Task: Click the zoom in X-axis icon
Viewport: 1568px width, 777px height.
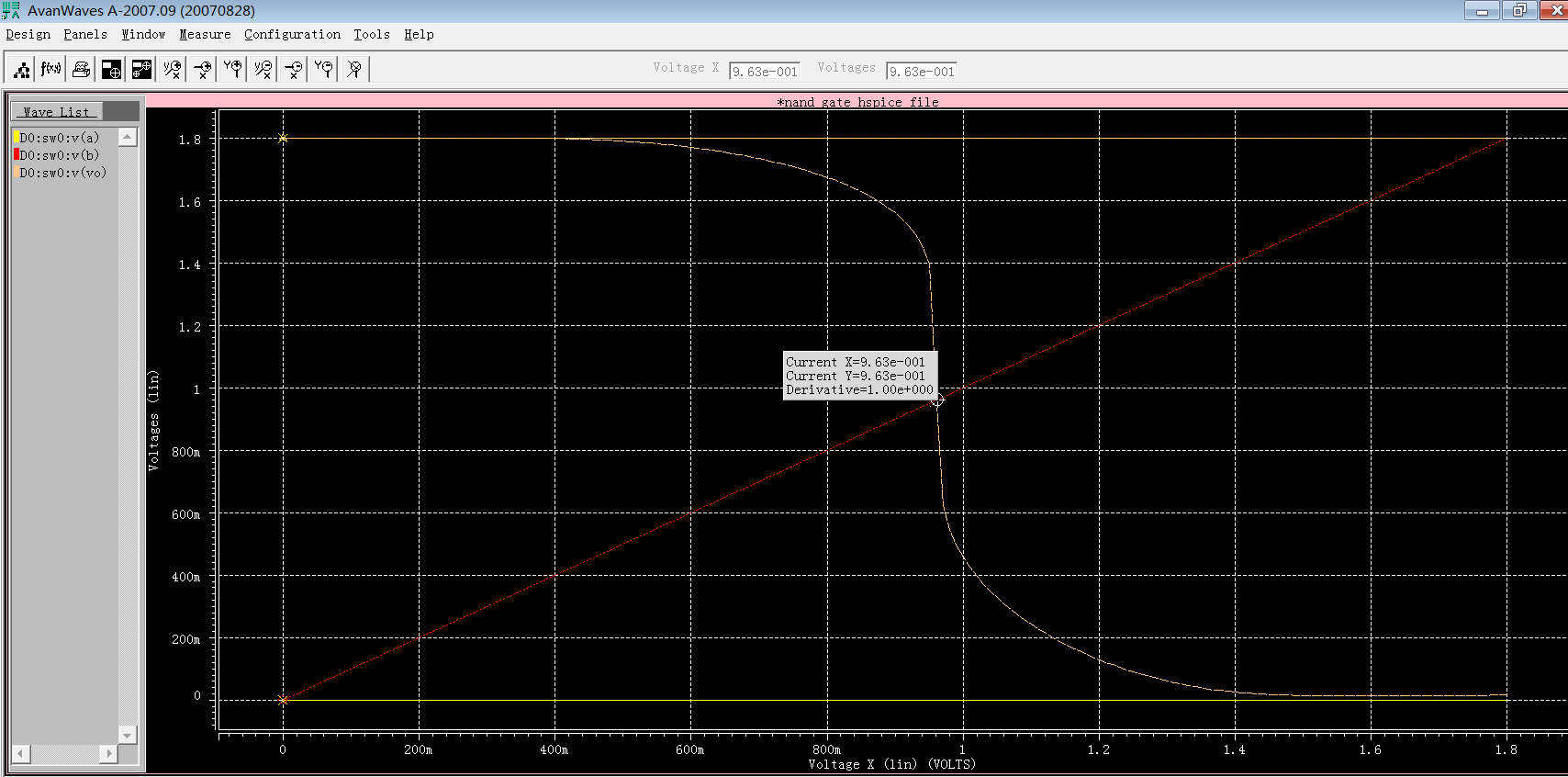Action: click(202, 69)
